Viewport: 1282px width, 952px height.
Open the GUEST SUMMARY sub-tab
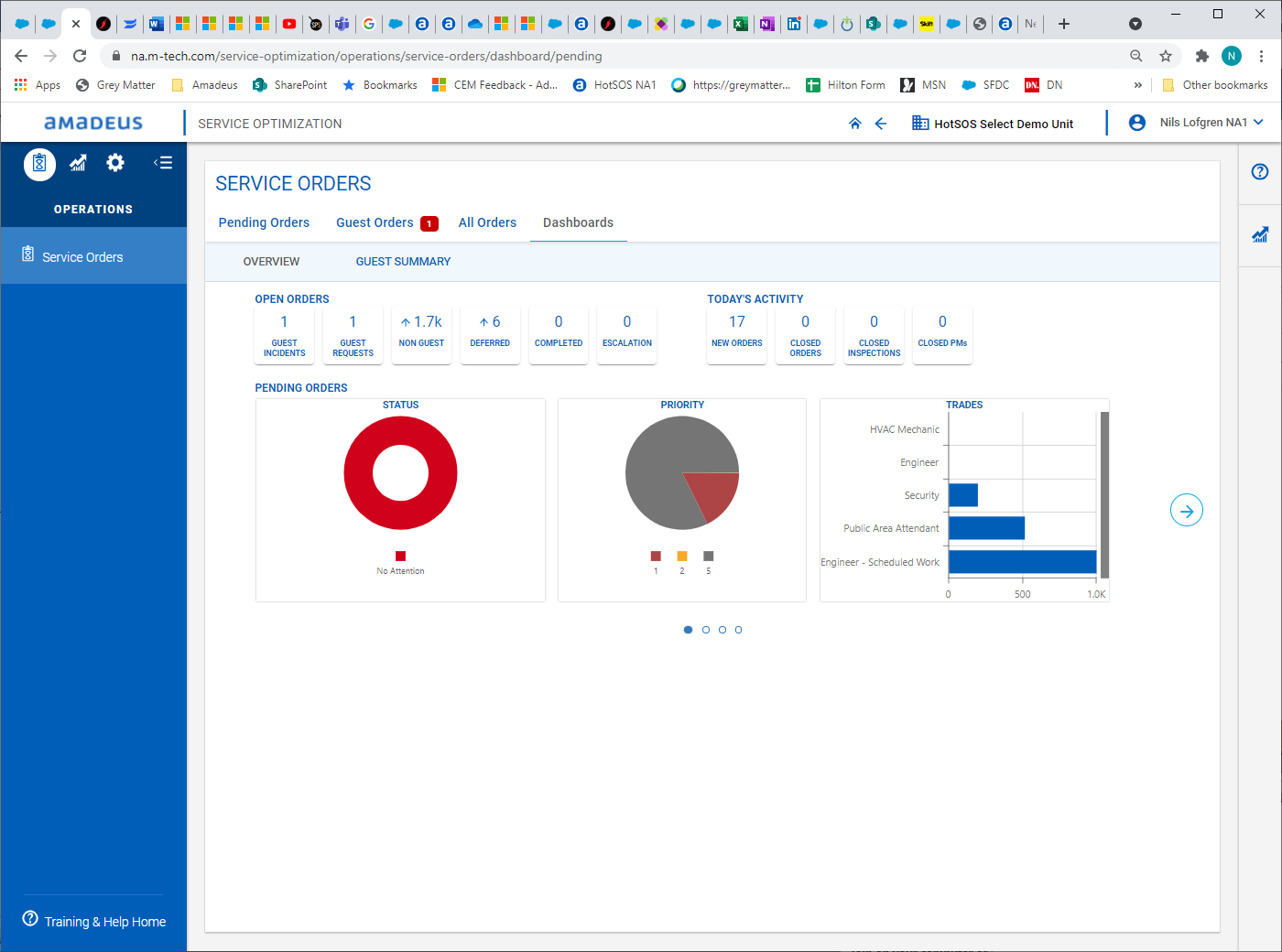pos(403,262)
